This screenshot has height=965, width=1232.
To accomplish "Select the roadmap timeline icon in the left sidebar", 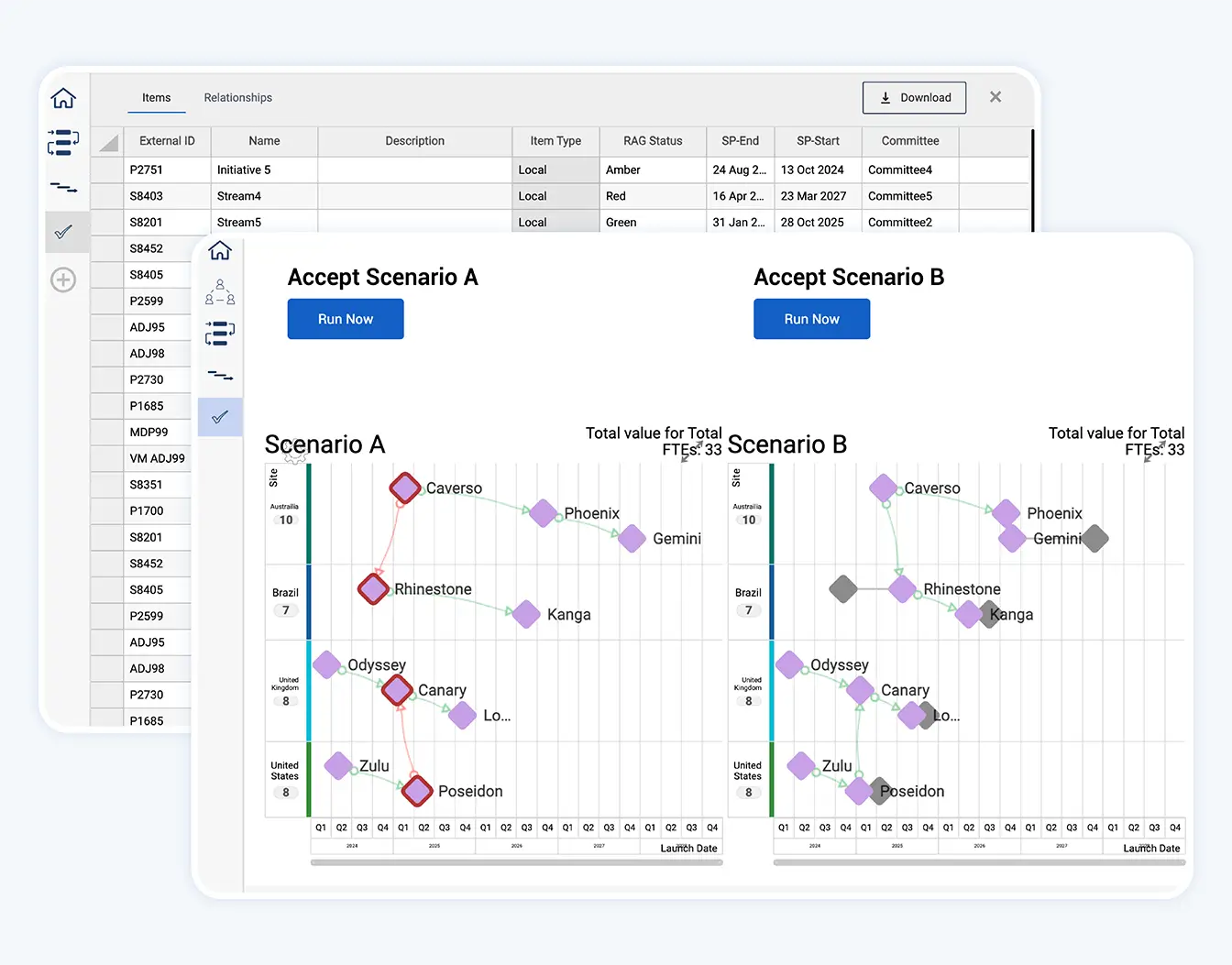I will (x=63, y=187).
